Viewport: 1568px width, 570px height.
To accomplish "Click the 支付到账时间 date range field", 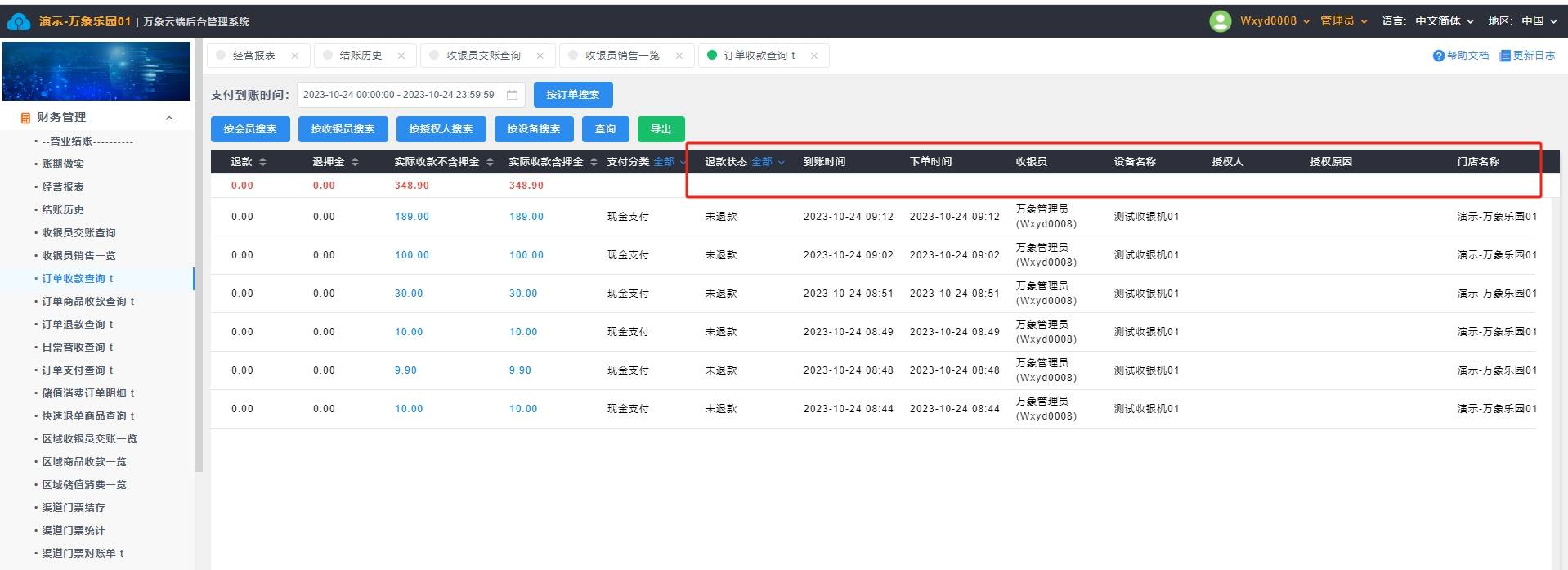I will [x=401, y=95].
